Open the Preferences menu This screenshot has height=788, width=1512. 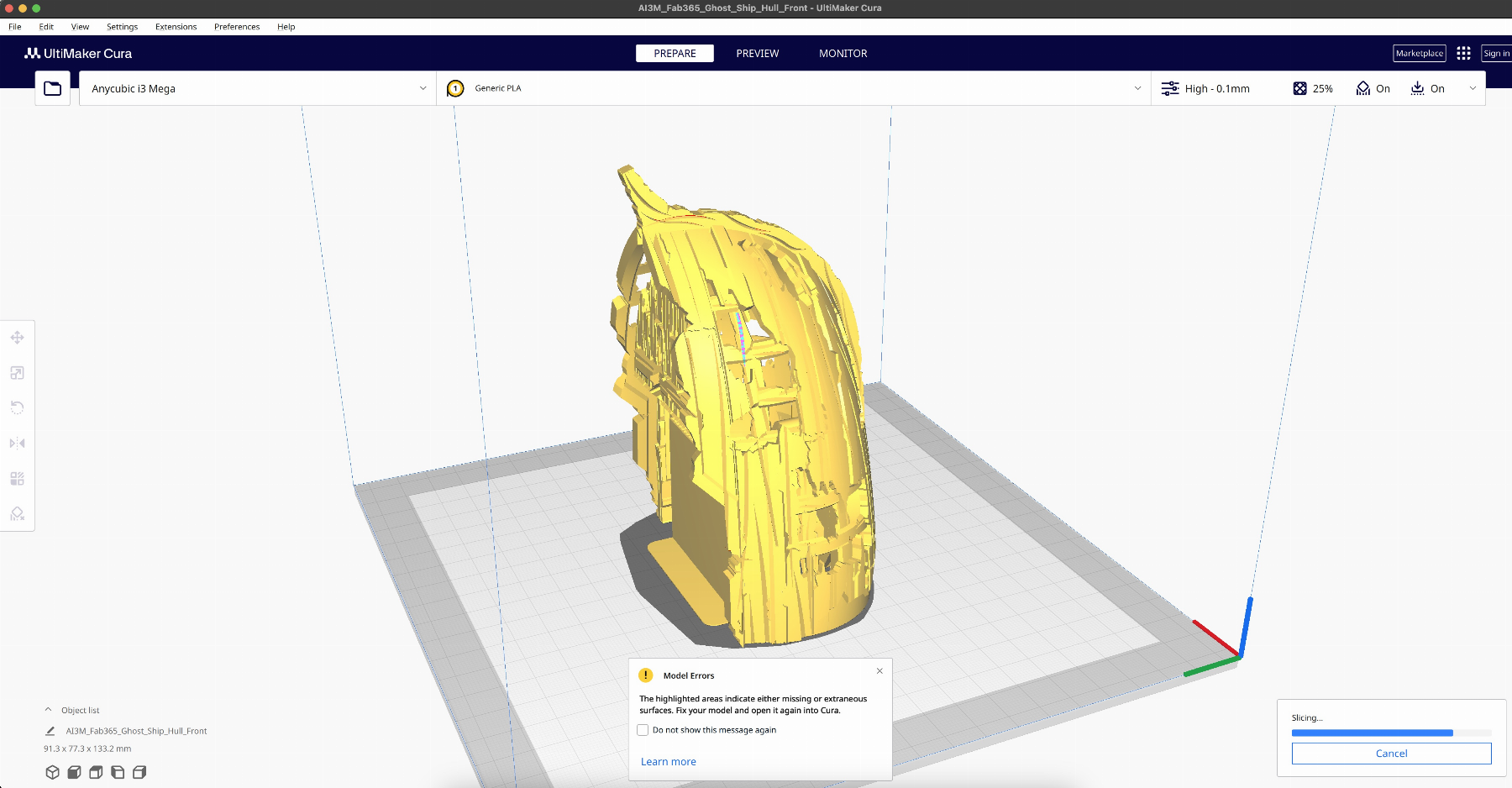tap(237, 27)
